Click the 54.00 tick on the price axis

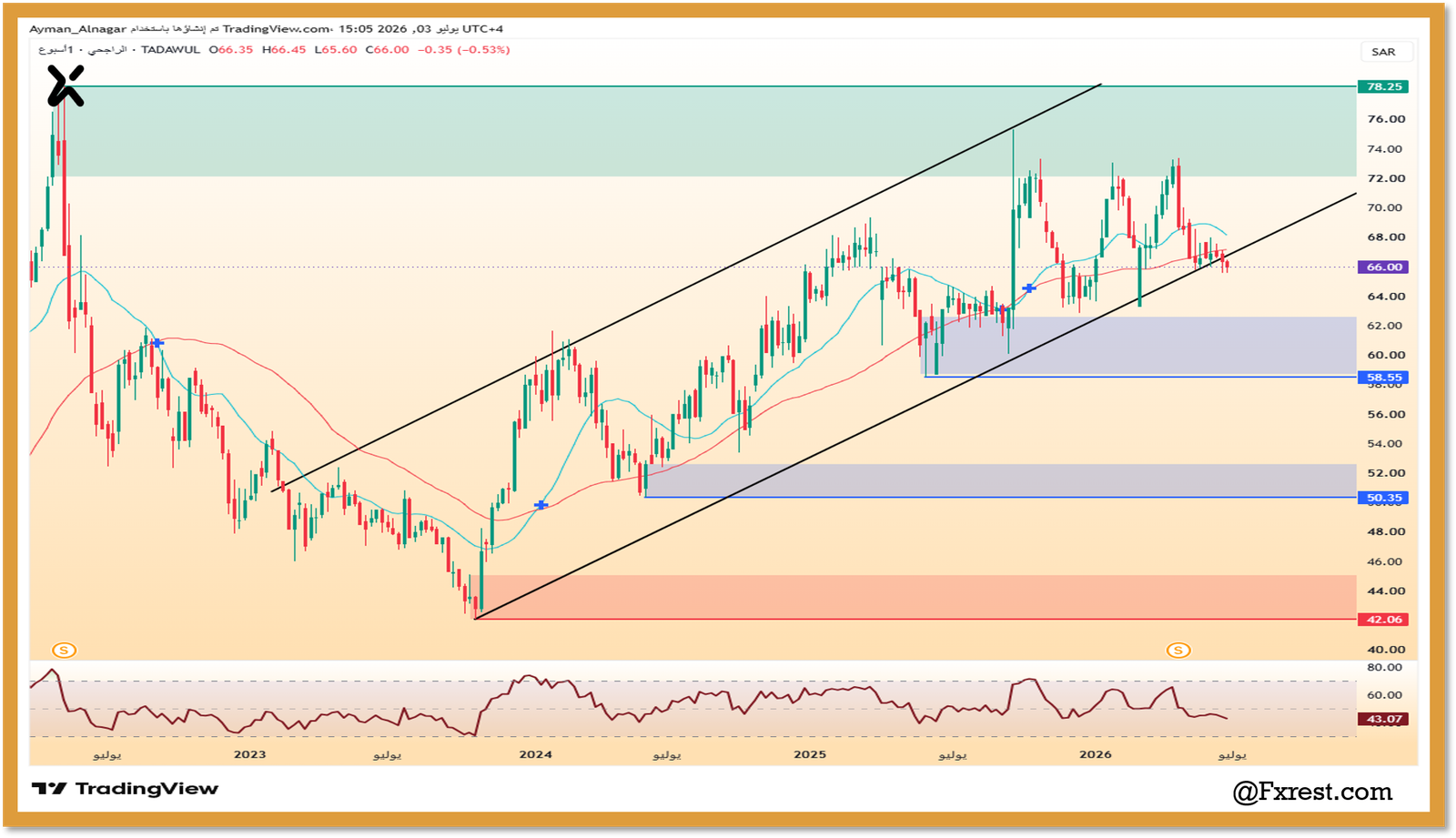[1386, 444]
